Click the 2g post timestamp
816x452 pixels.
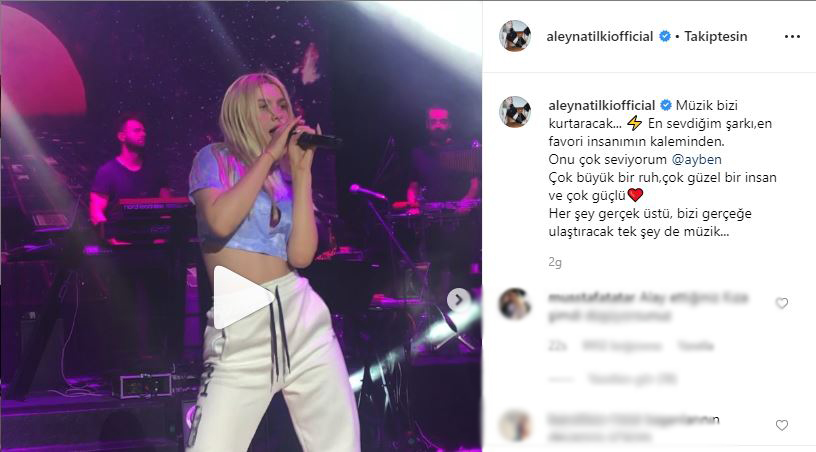pos(555,263)
